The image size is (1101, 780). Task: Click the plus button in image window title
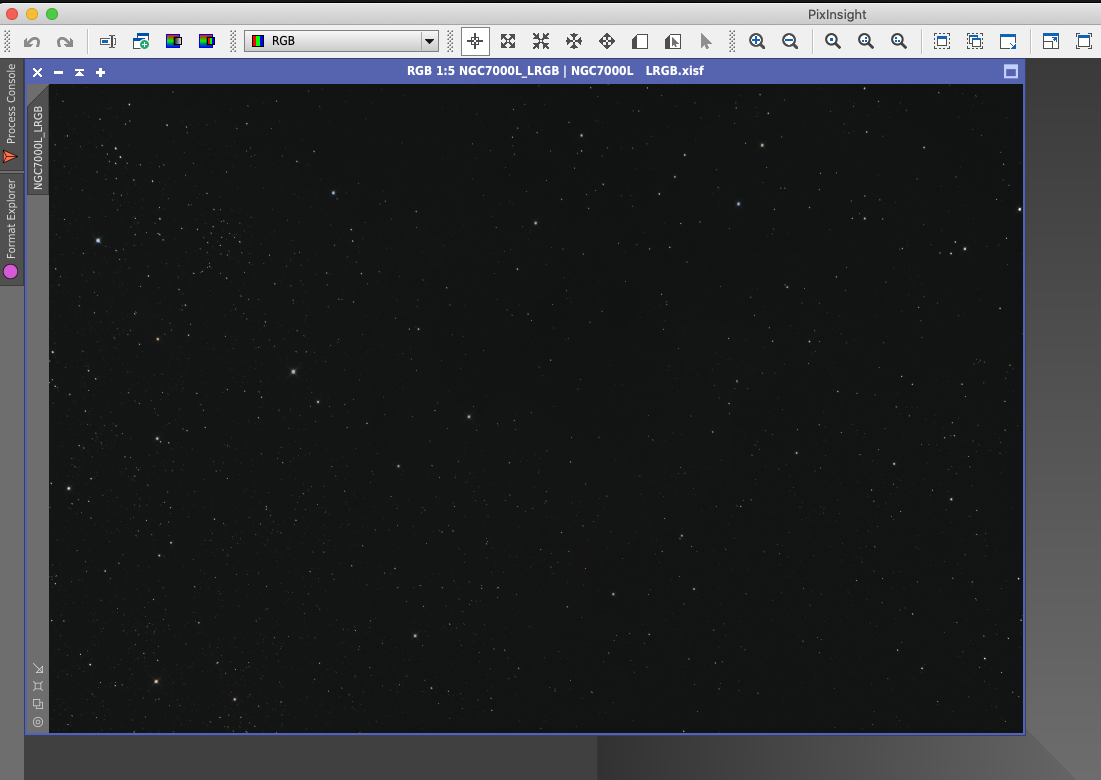click(x=100, y=72)
